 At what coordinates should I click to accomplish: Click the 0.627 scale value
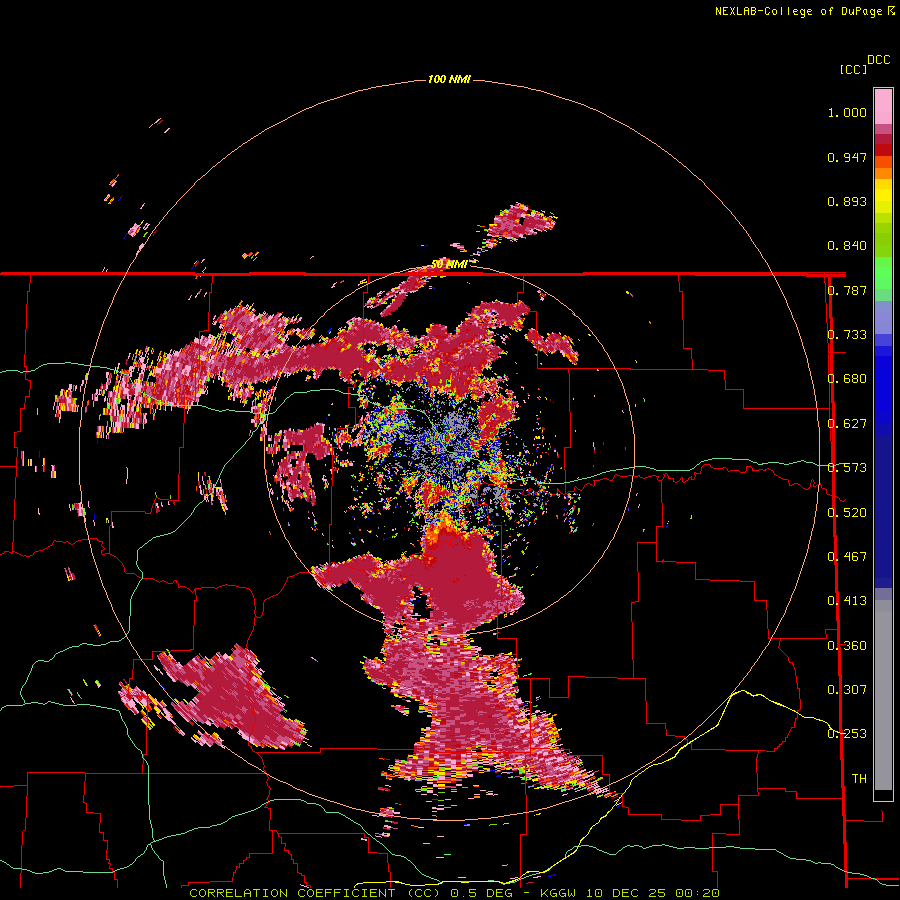847,424
